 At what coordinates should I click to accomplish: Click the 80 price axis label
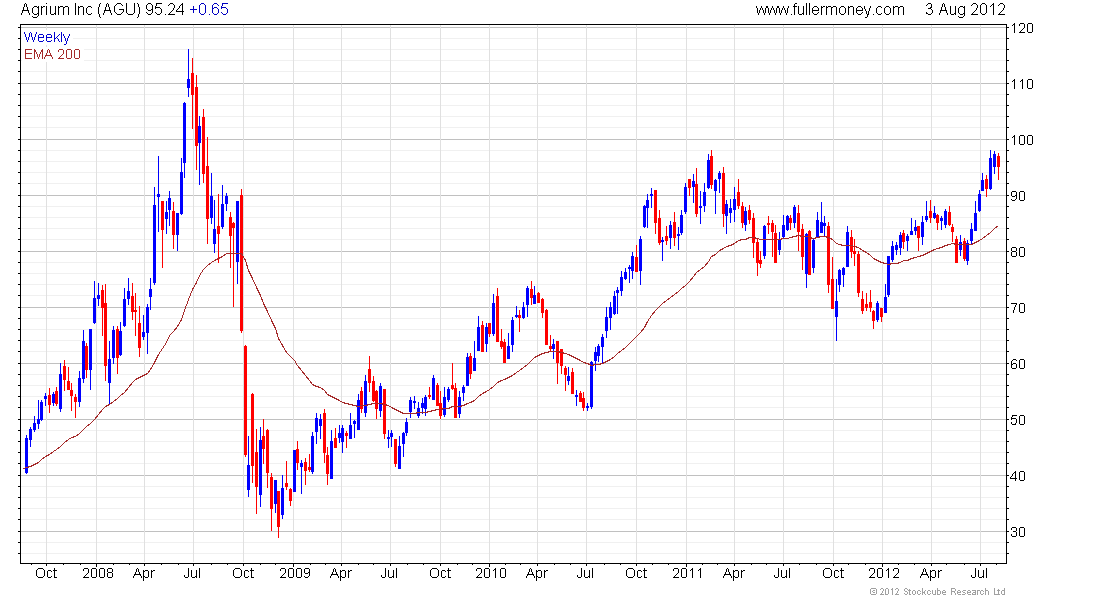pyautogui.click(x=1018, y=252)
